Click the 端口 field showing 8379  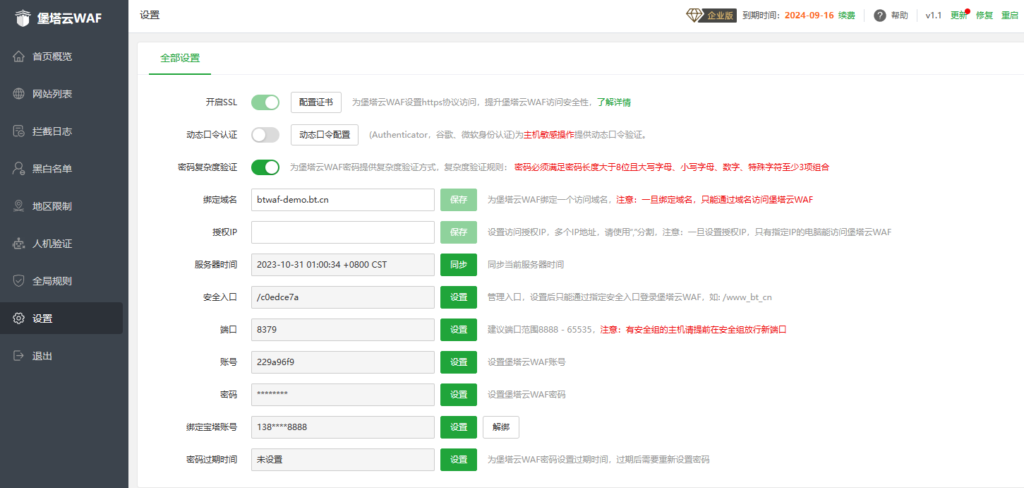pyautogui.click(x=343, y=330)
